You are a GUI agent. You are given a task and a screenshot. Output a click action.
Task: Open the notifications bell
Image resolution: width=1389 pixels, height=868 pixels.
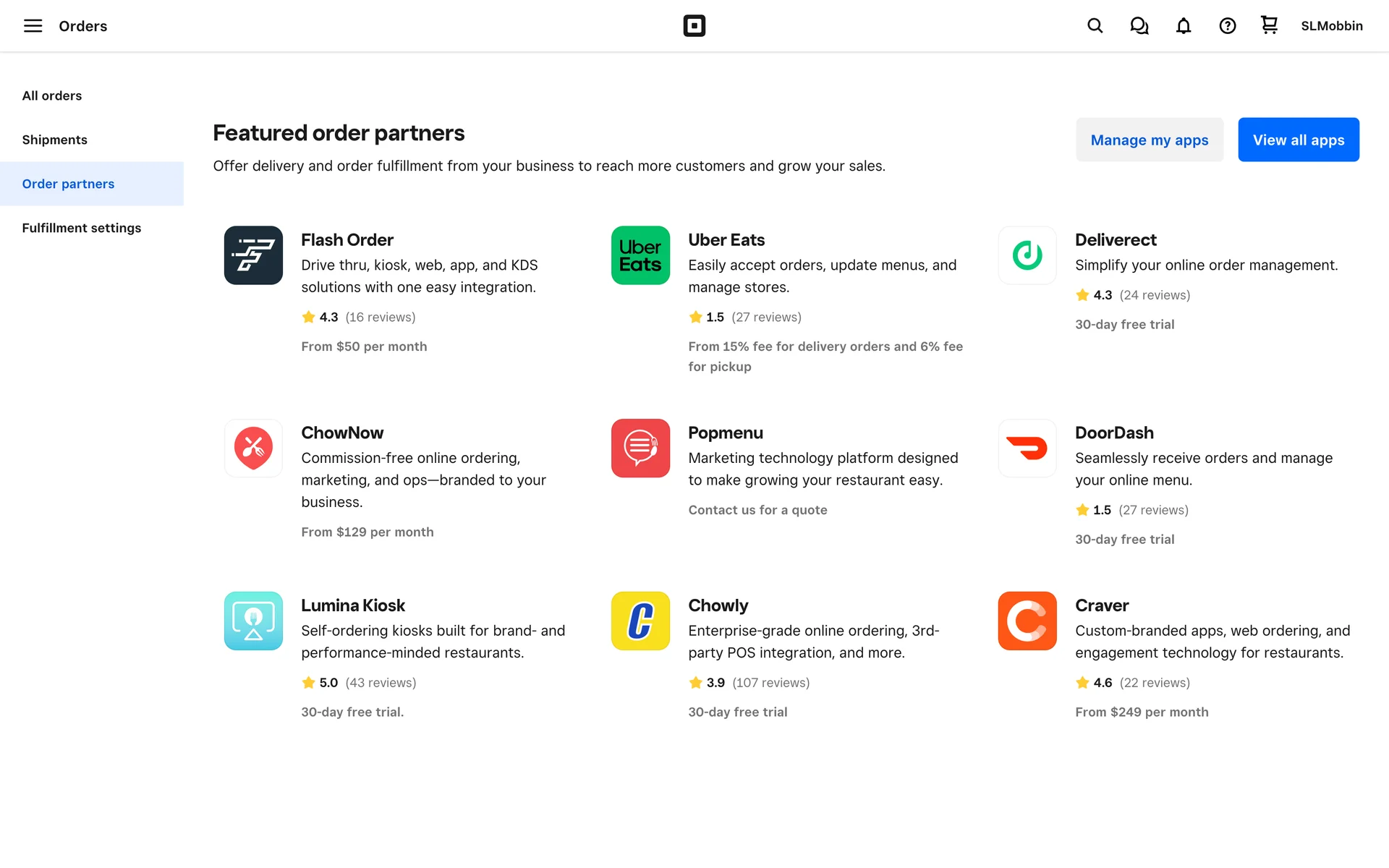[1183, 26]
